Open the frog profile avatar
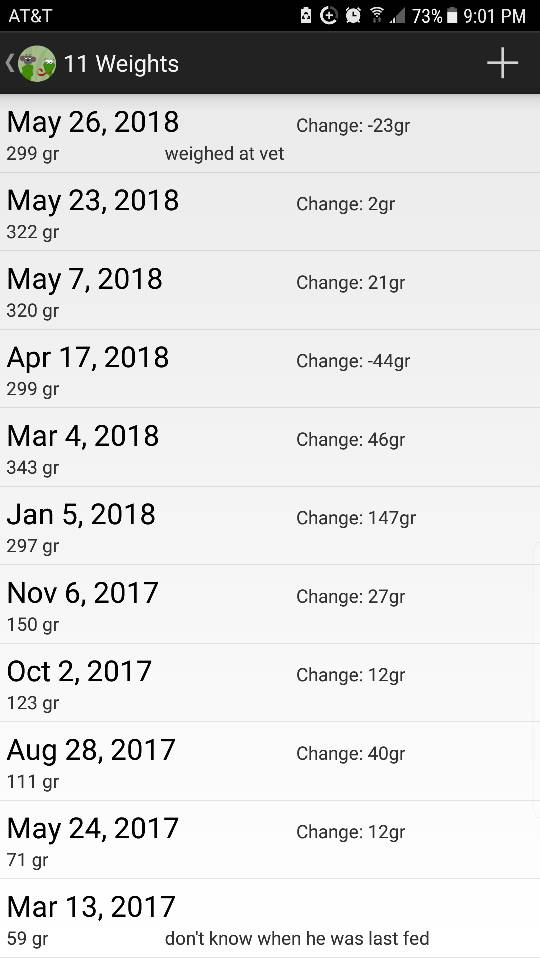540x960 pixels. click(x=37, y=64)
